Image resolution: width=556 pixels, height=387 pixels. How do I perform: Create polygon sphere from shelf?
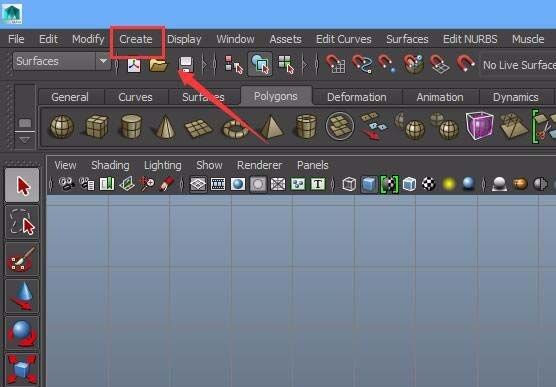pyautogui.click(x=62, y=126)
